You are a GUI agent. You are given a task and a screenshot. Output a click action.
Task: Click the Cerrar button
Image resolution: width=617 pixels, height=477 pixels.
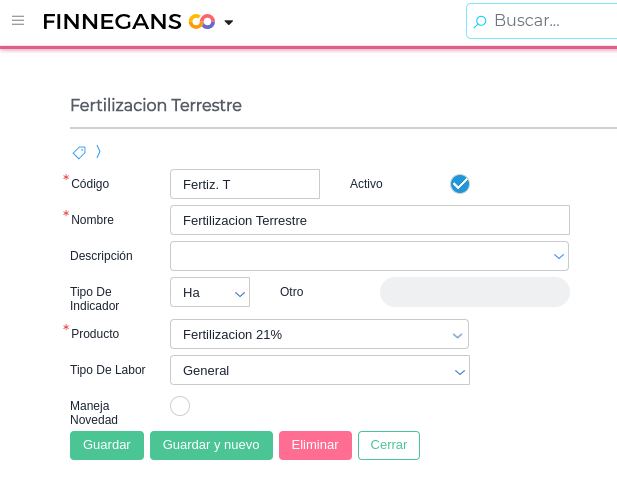[x=389, y=445]
